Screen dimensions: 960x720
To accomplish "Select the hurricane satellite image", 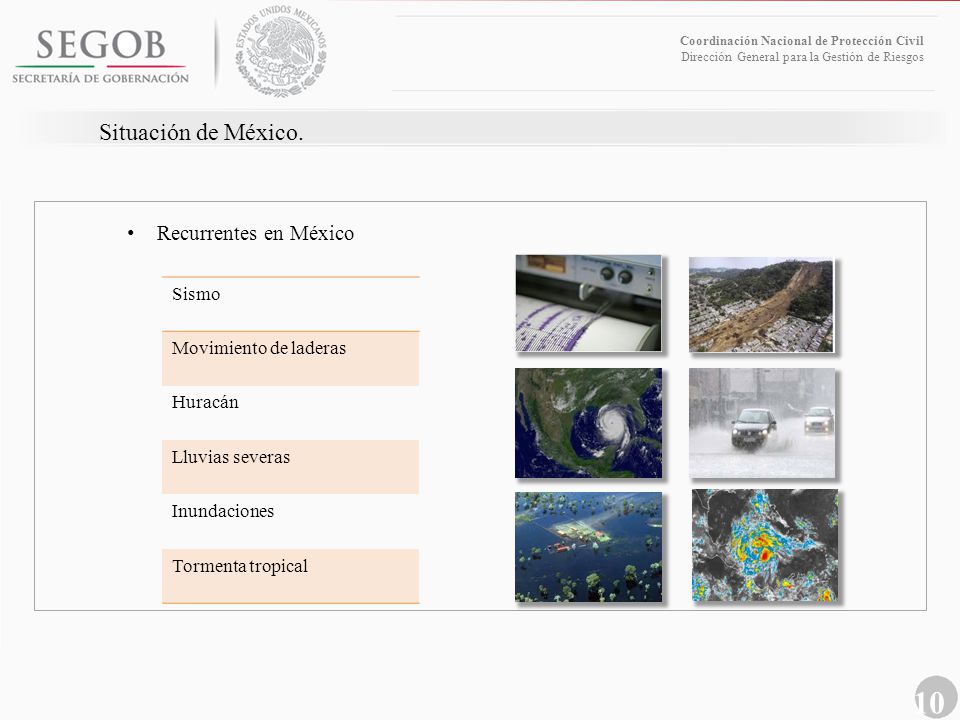I will coord(588,423).
